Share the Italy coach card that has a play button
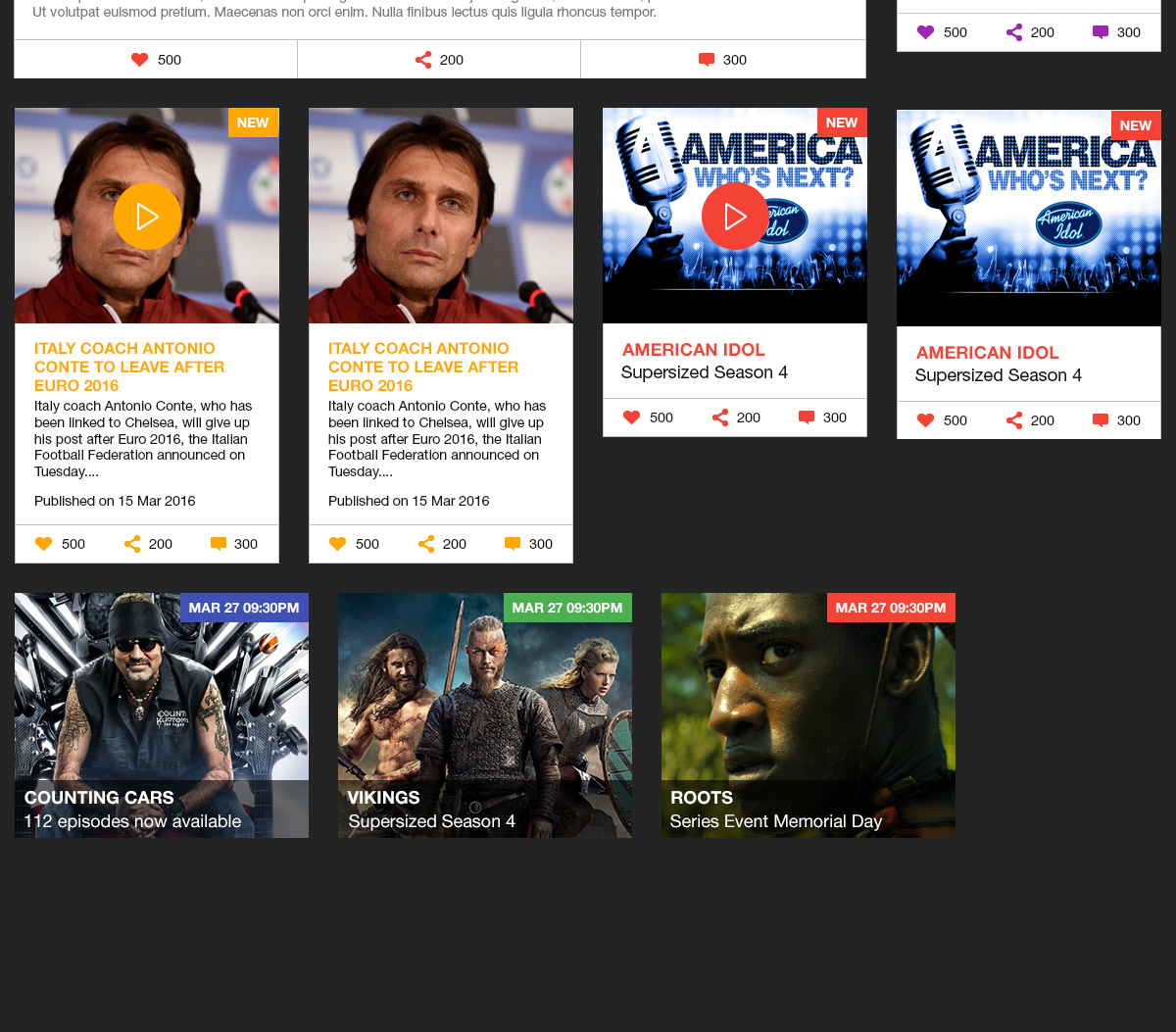This screenshot has height=1032, width=1176. [132, 544]
